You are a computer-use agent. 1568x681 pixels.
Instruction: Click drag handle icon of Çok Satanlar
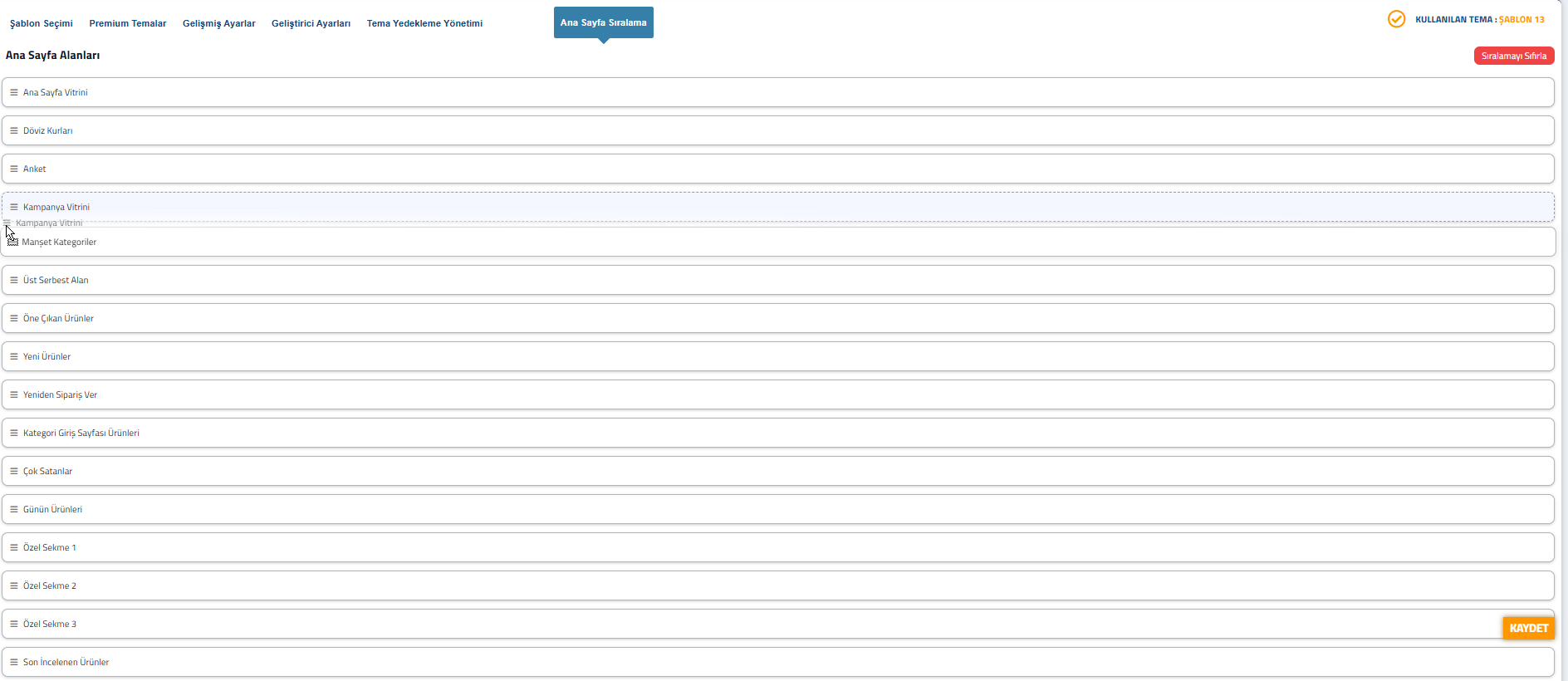14,471
